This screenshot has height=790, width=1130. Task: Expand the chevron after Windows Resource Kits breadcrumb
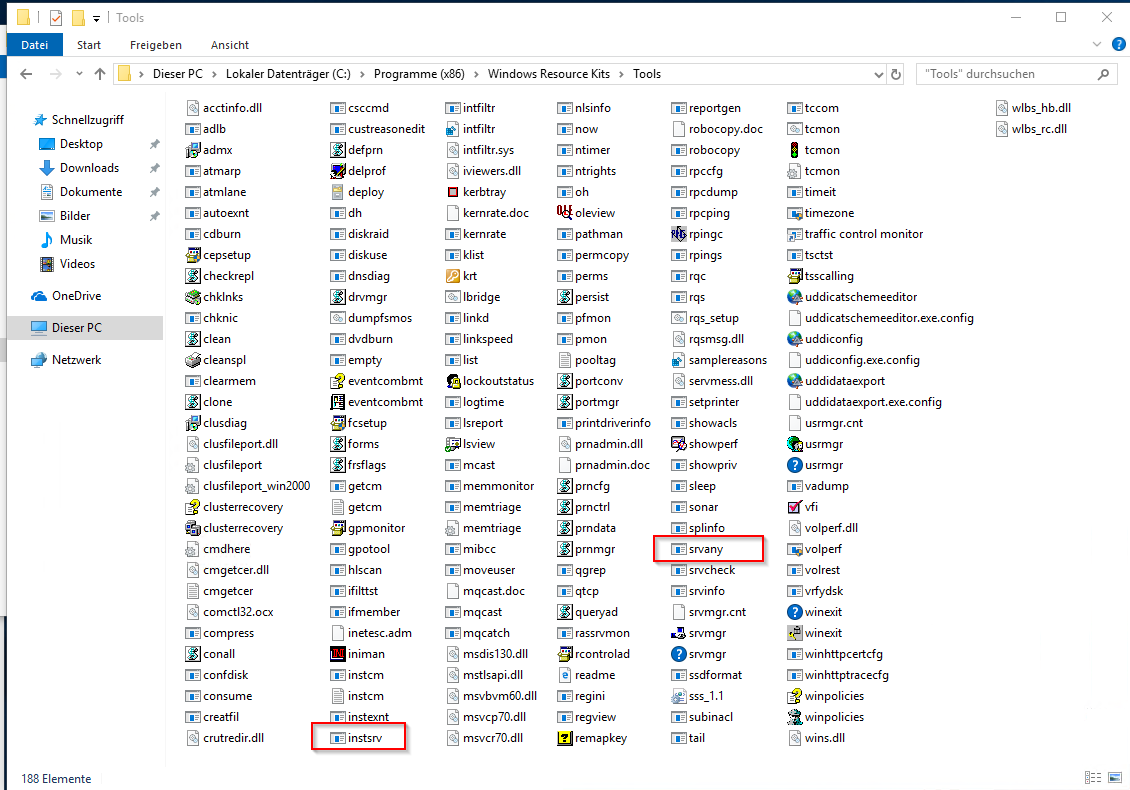[621, 74]
